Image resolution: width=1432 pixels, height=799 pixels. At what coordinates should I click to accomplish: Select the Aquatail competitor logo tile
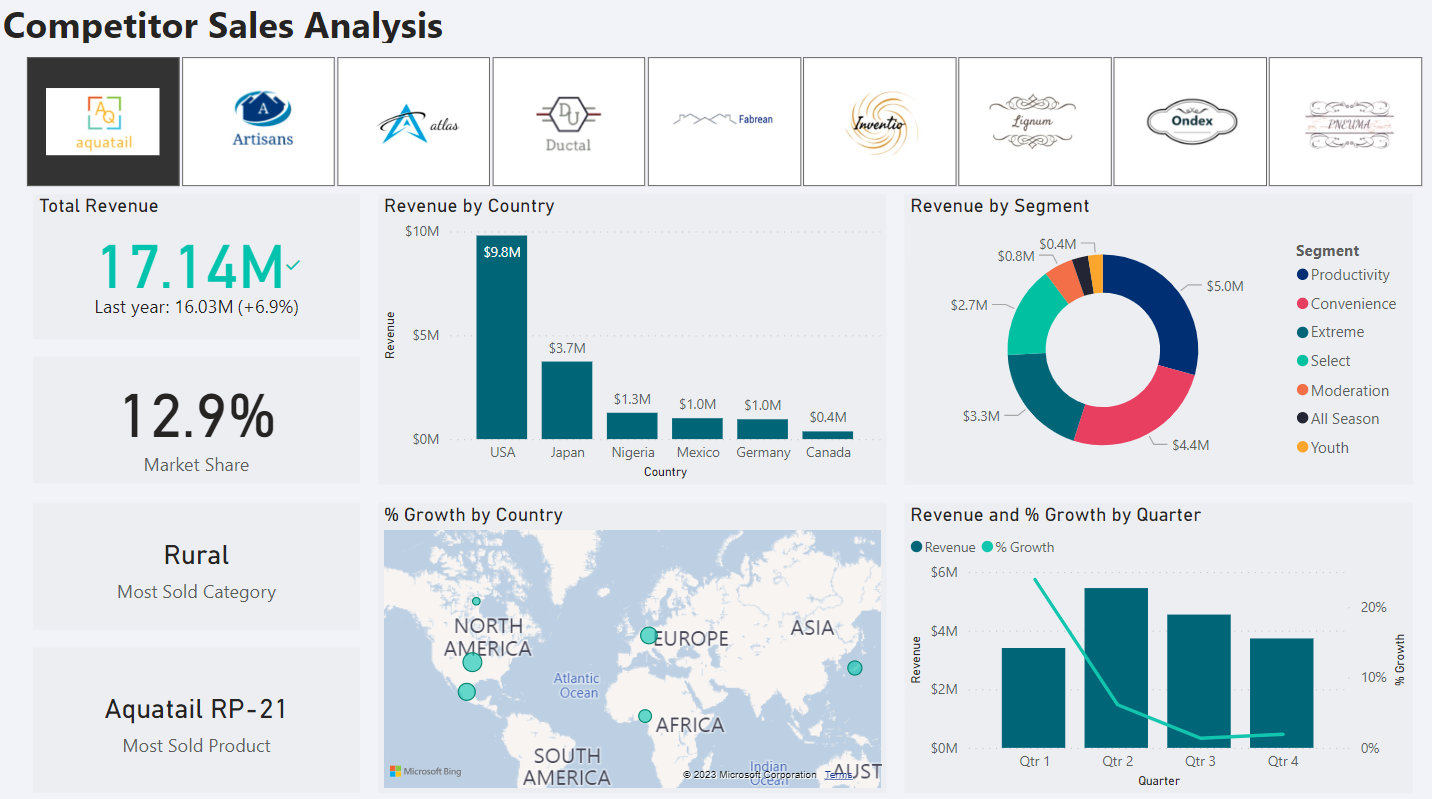tap(103, 121)
